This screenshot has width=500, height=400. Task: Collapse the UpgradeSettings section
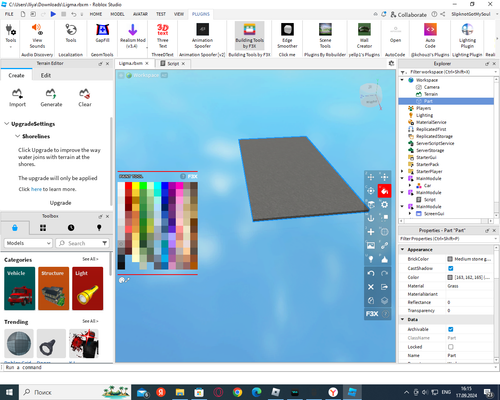click(6, 124)
